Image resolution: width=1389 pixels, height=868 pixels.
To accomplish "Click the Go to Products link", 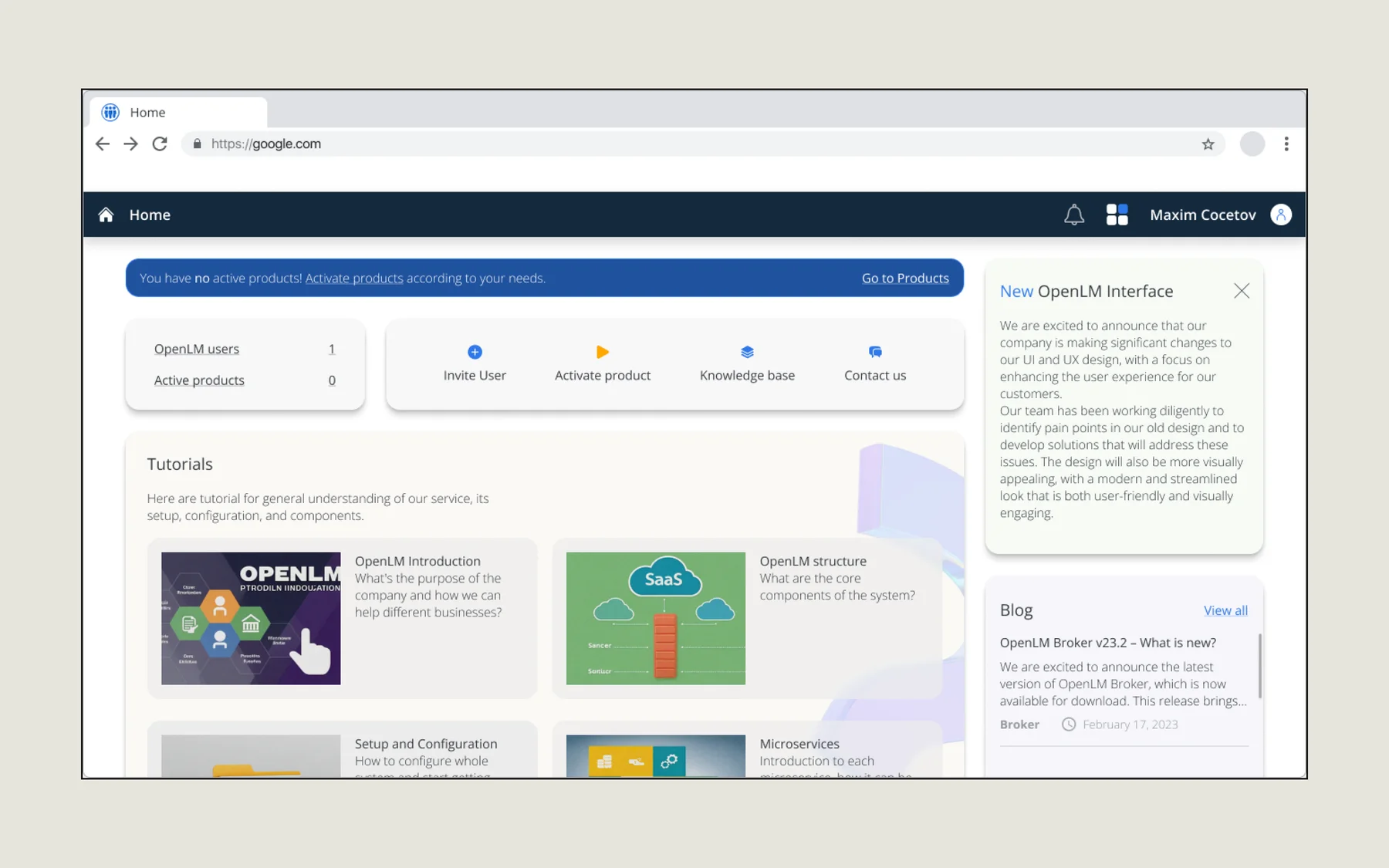I will point(905,279).
